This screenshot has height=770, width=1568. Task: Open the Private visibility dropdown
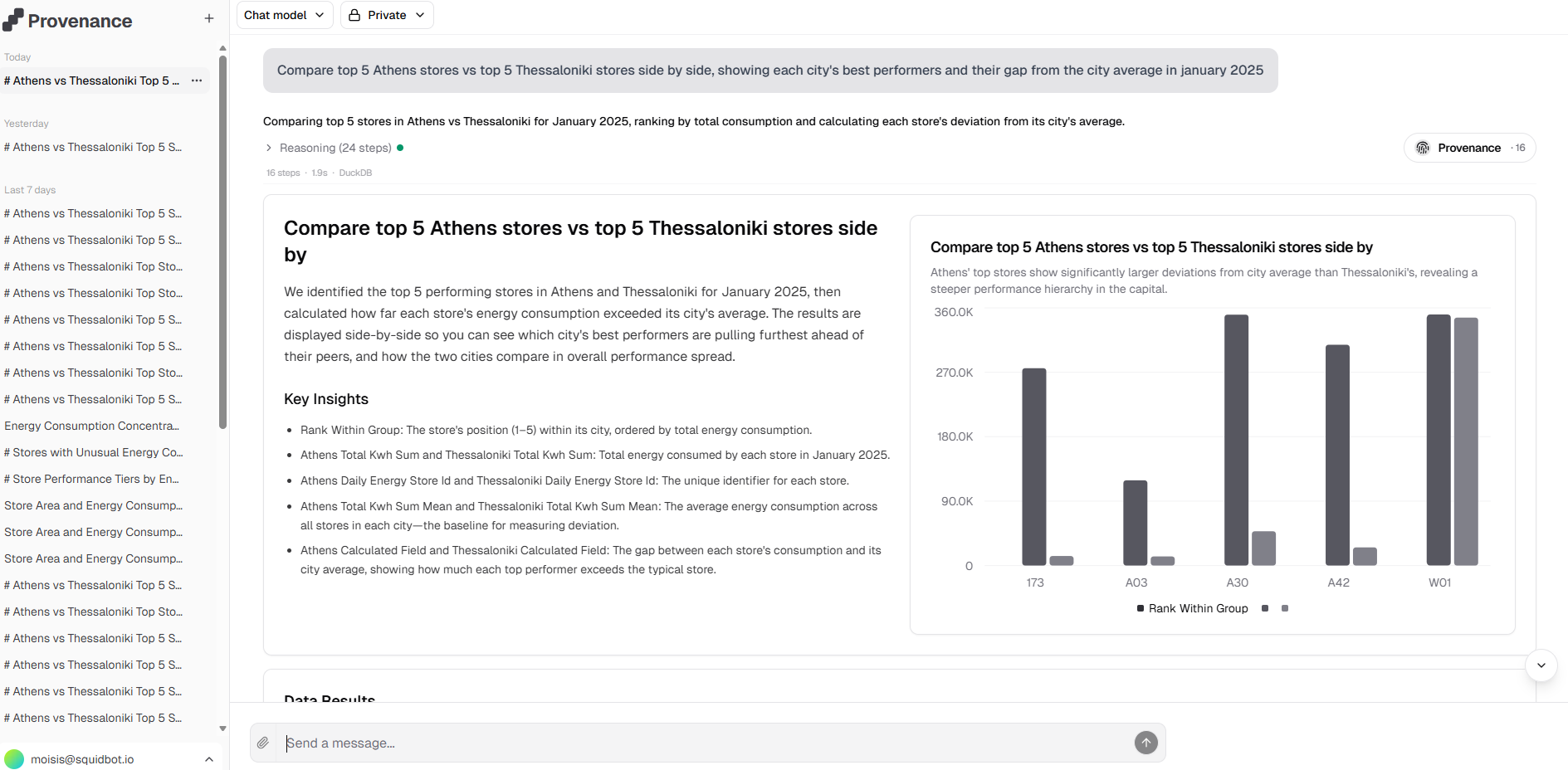coord(387,15)
